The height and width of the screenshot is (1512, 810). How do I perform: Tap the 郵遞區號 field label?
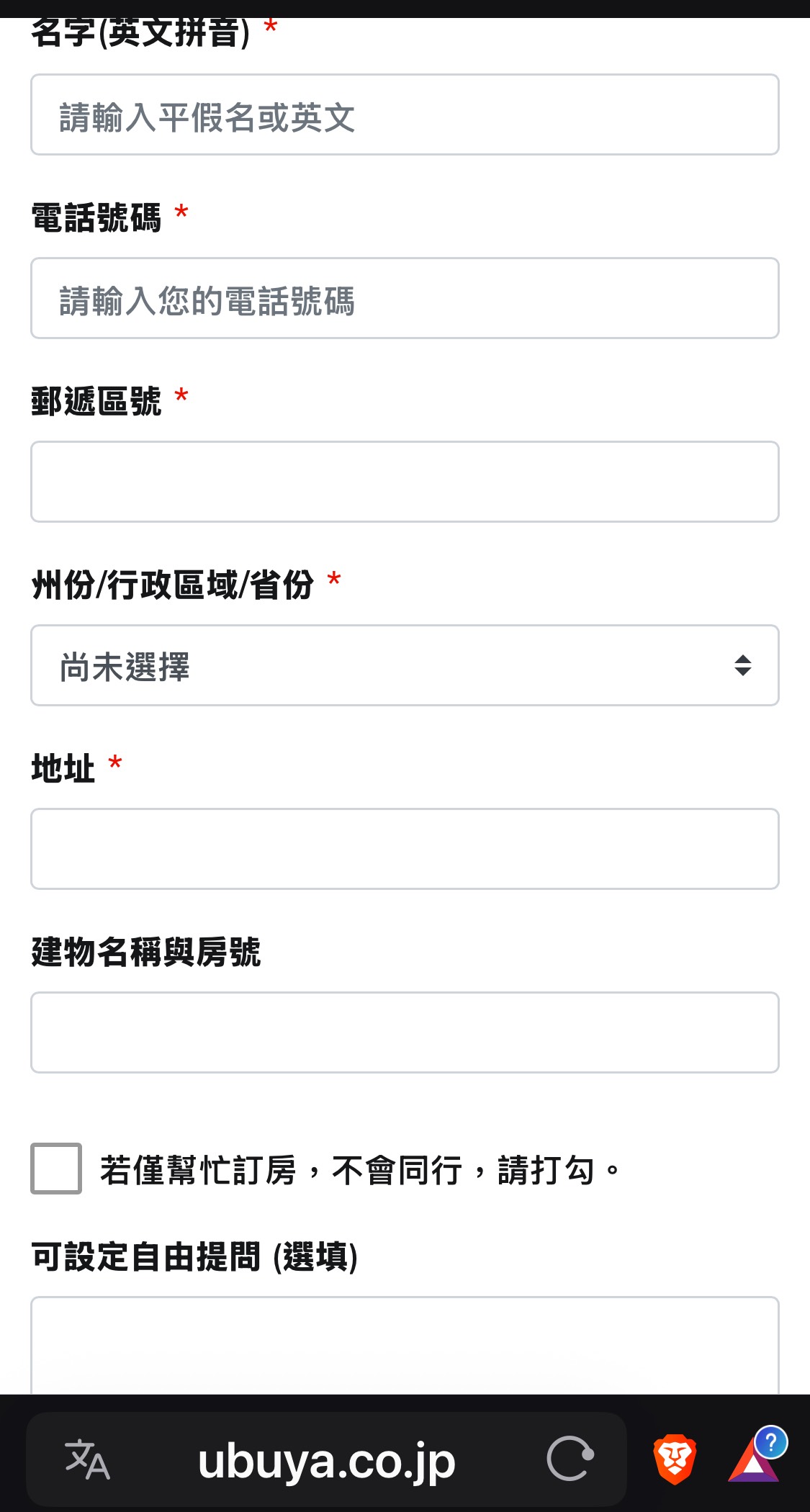pyautogui.click(x=96, y=401)
